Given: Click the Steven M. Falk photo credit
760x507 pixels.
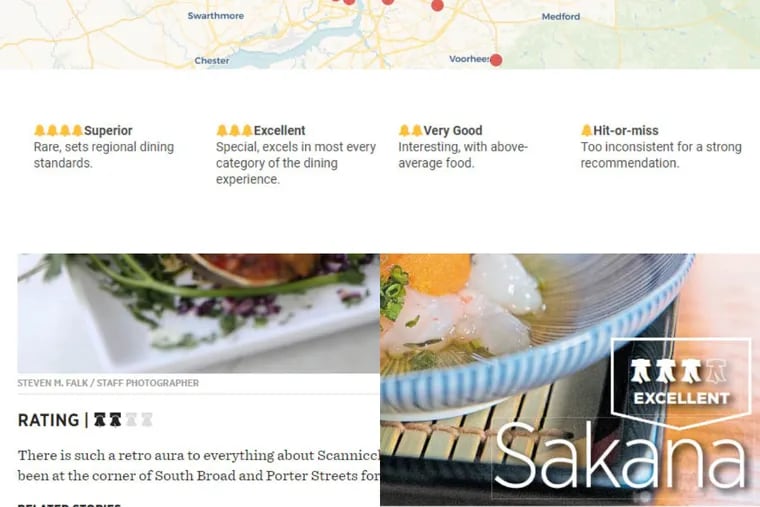Looking at the screenshot, I should [x=108, y=383].
